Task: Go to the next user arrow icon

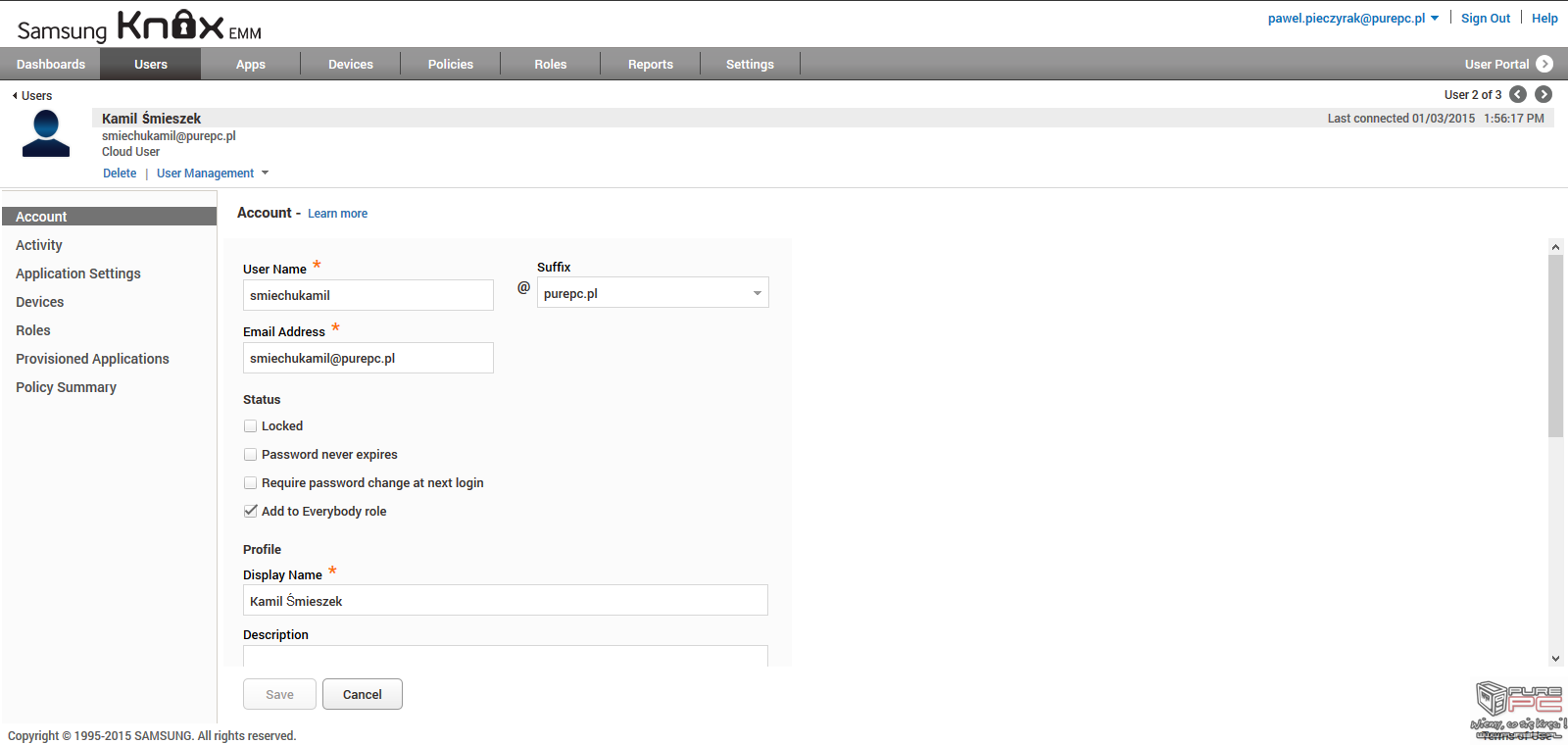Action: coord(1543,94)
